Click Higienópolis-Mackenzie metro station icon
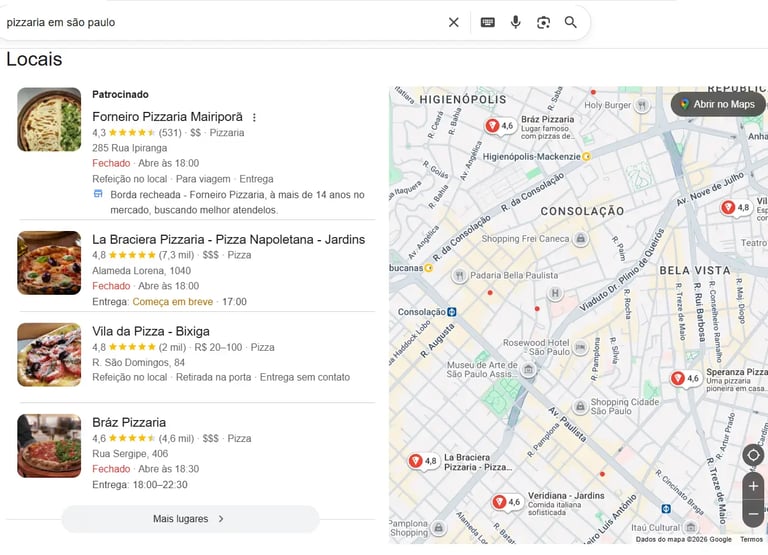This screenshot has width=768, height=555. [x=586, y=157]
